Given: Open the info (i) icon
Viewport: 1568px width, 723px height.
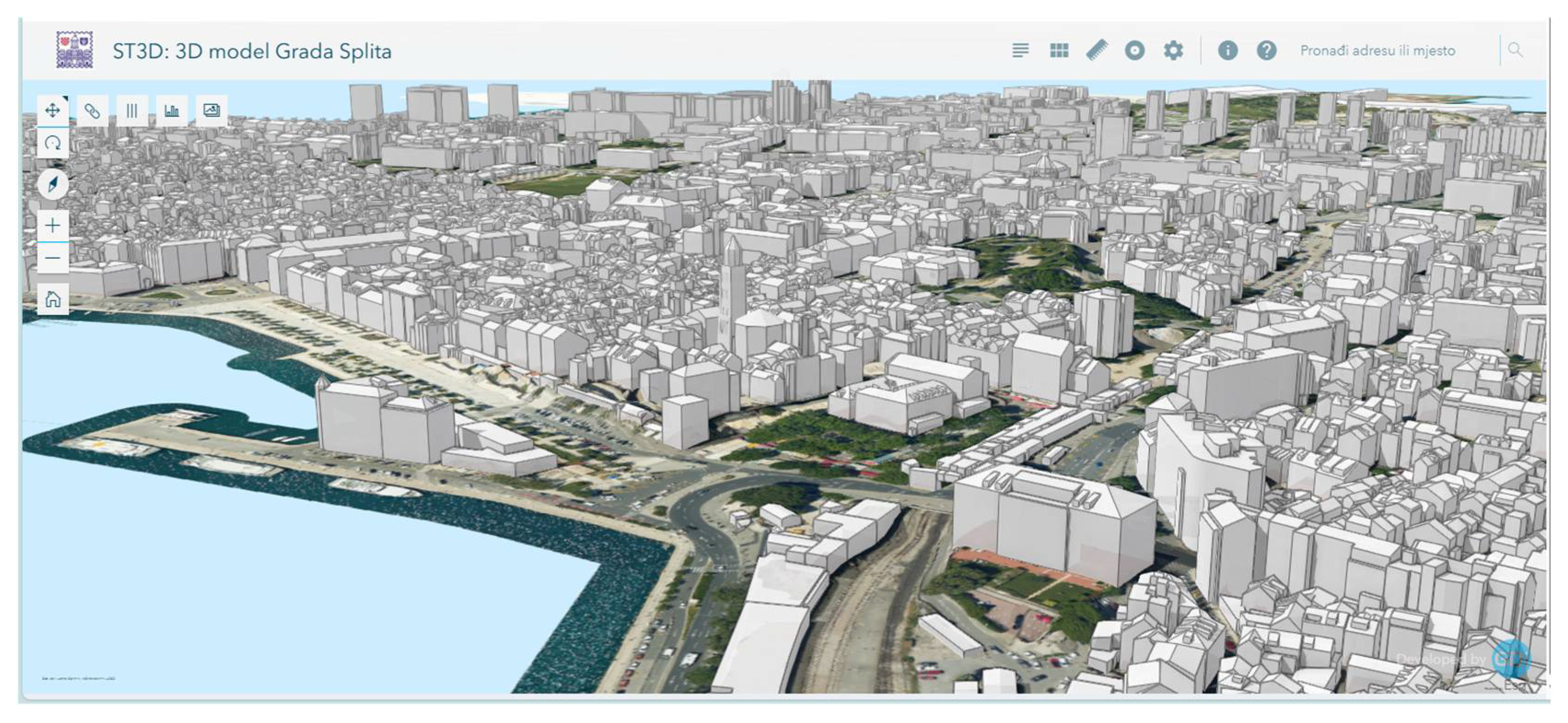Looking at the screenshot, I should tap(1227, 51).
